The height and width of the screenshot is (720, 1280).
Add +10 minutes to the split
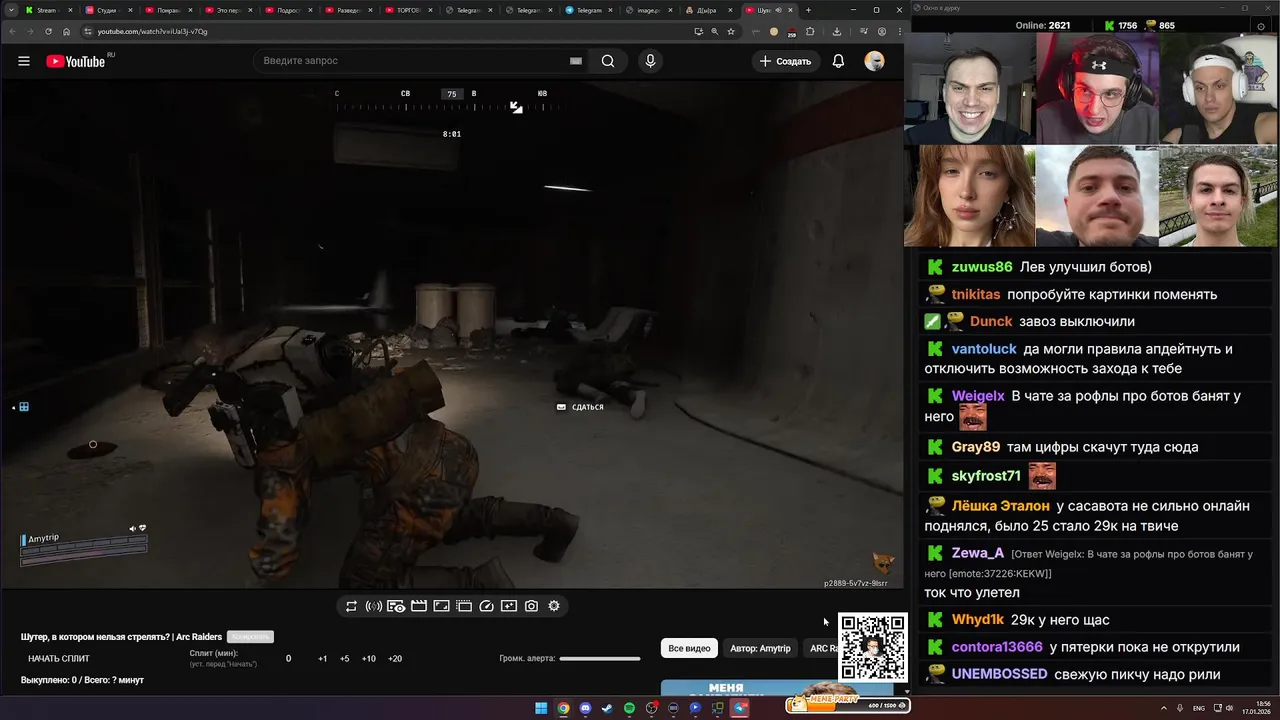369,659
